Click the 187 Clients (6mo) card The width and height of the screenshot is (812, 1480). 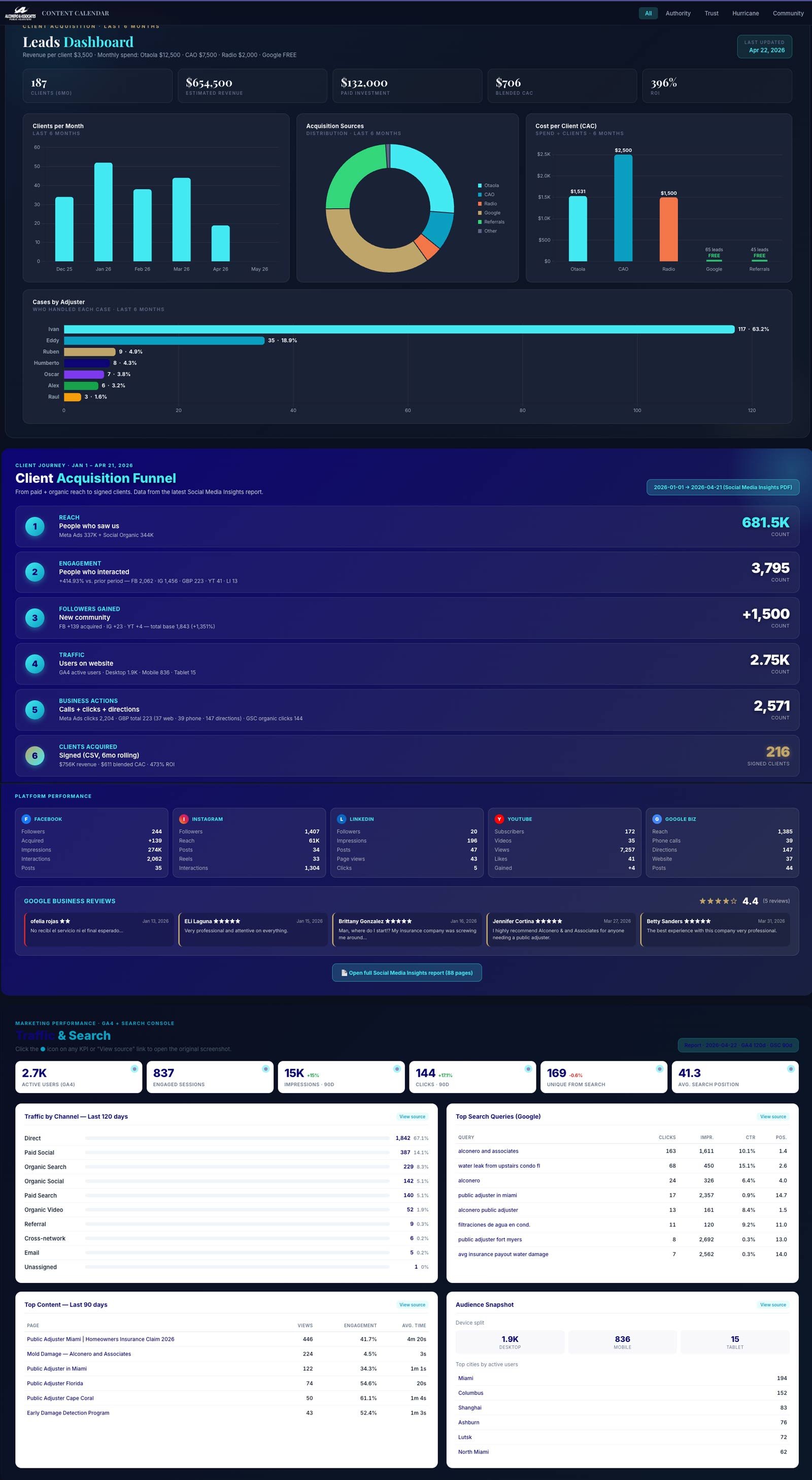pos(97,86)
